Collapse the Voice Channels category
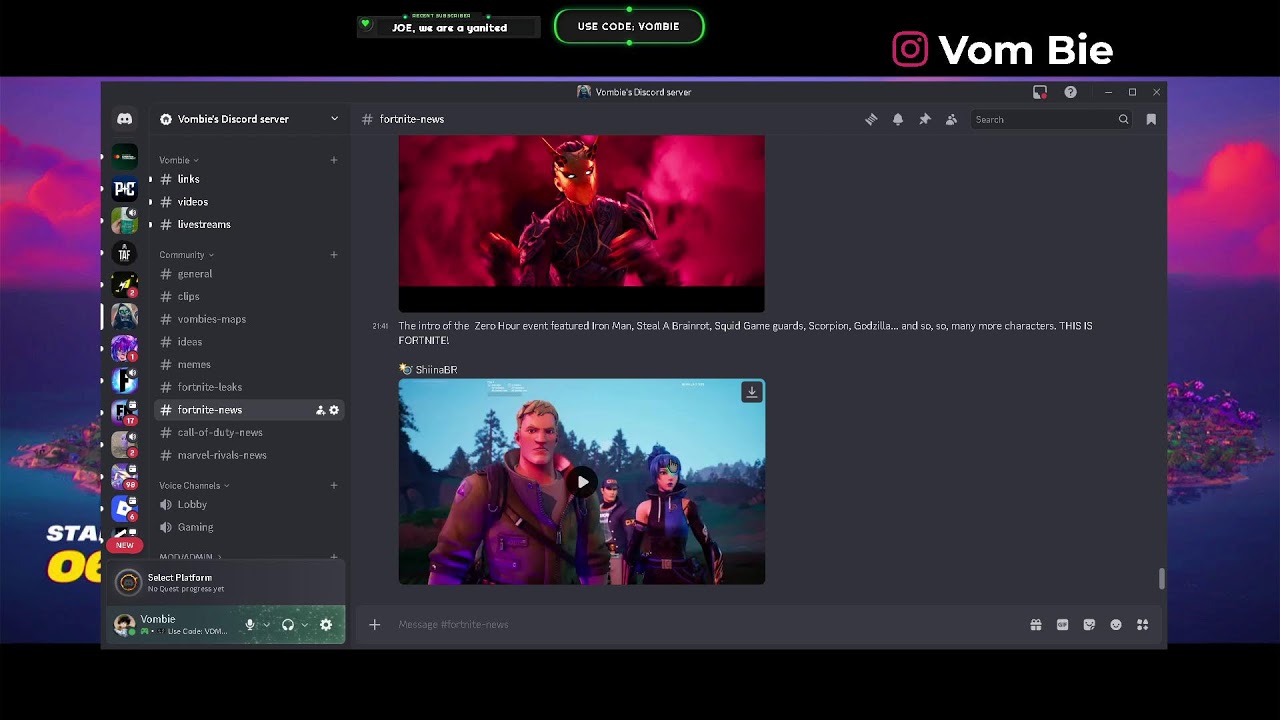1280x720 pixels. point(195,486)
